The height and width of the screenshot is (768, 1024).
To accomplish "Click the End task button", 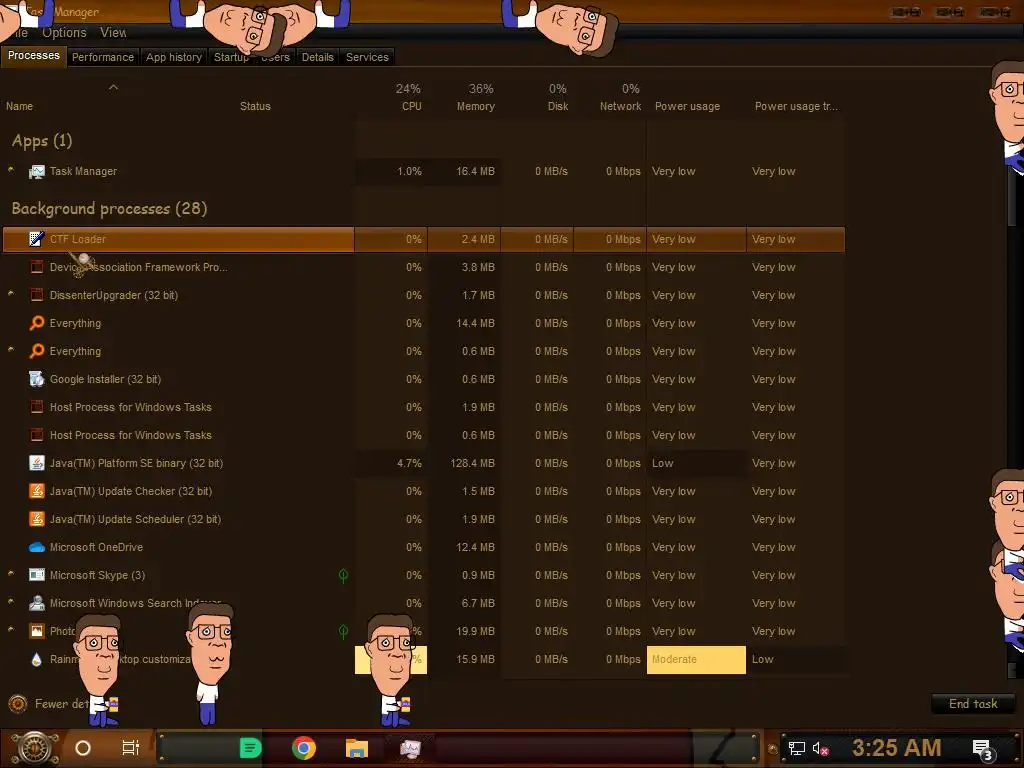I will [x=973, y=703].
